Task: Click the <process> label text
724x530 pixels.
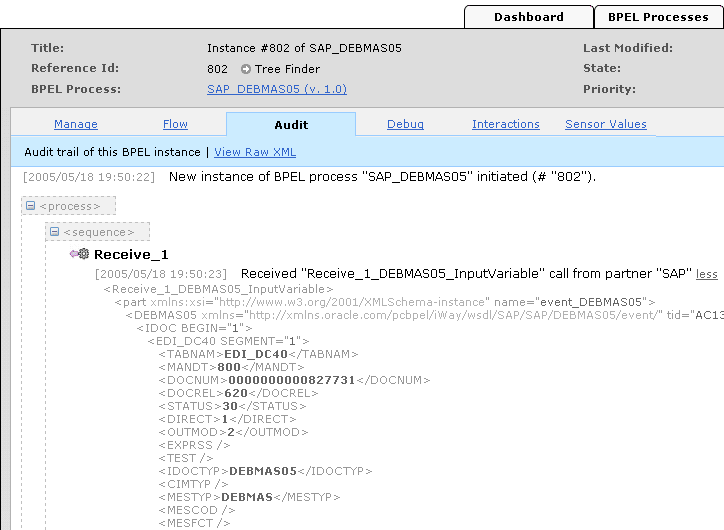Action: point(70,206)
